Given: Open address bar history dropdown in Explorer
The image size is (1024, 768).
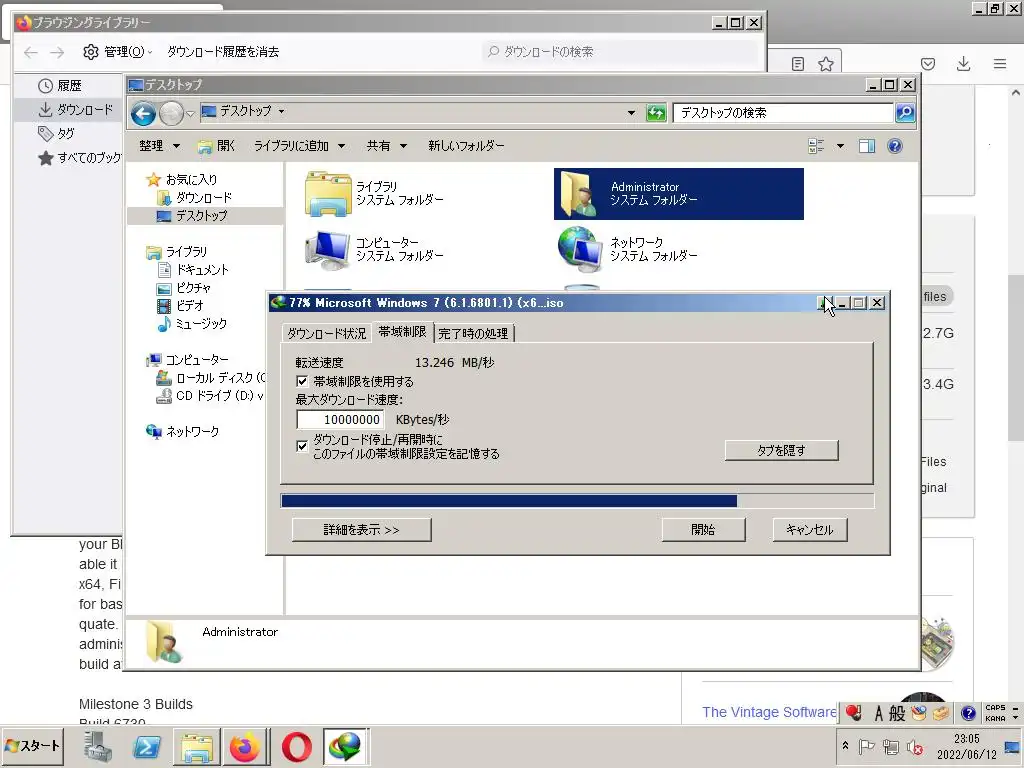Looking at the screenshot, I should 631,112.
